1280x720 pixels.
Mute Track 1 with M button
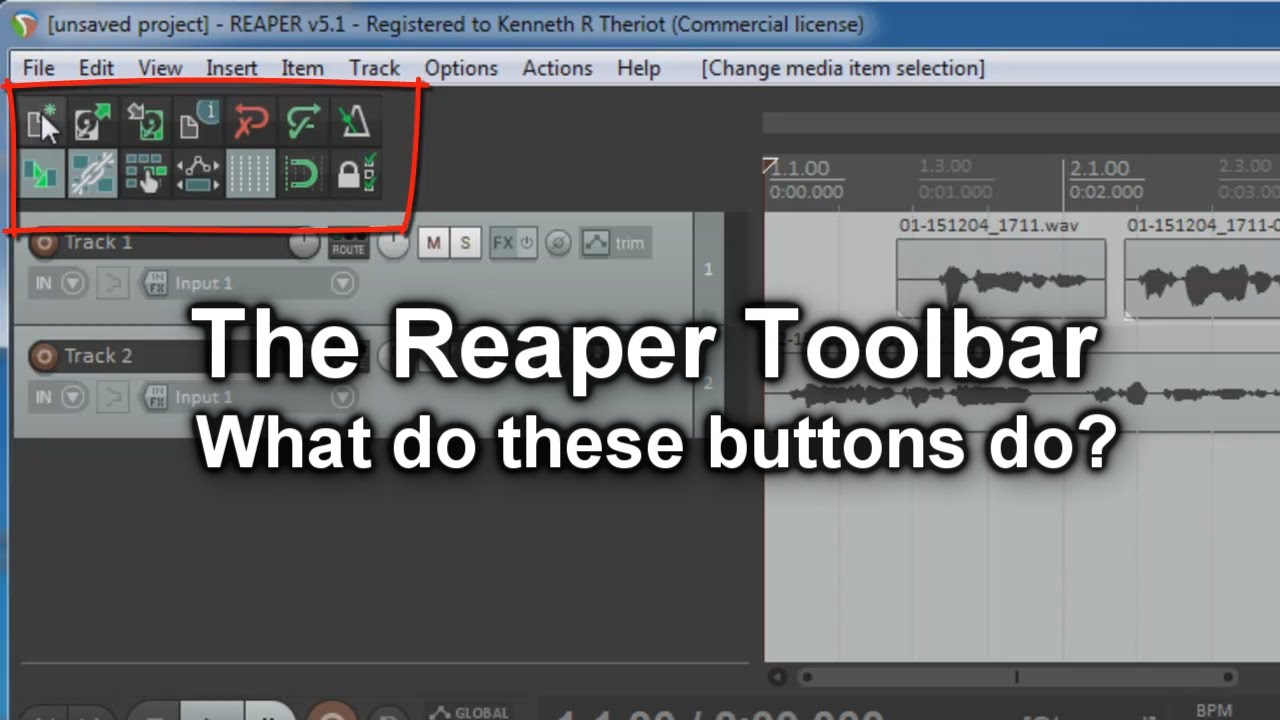[434, 243]
